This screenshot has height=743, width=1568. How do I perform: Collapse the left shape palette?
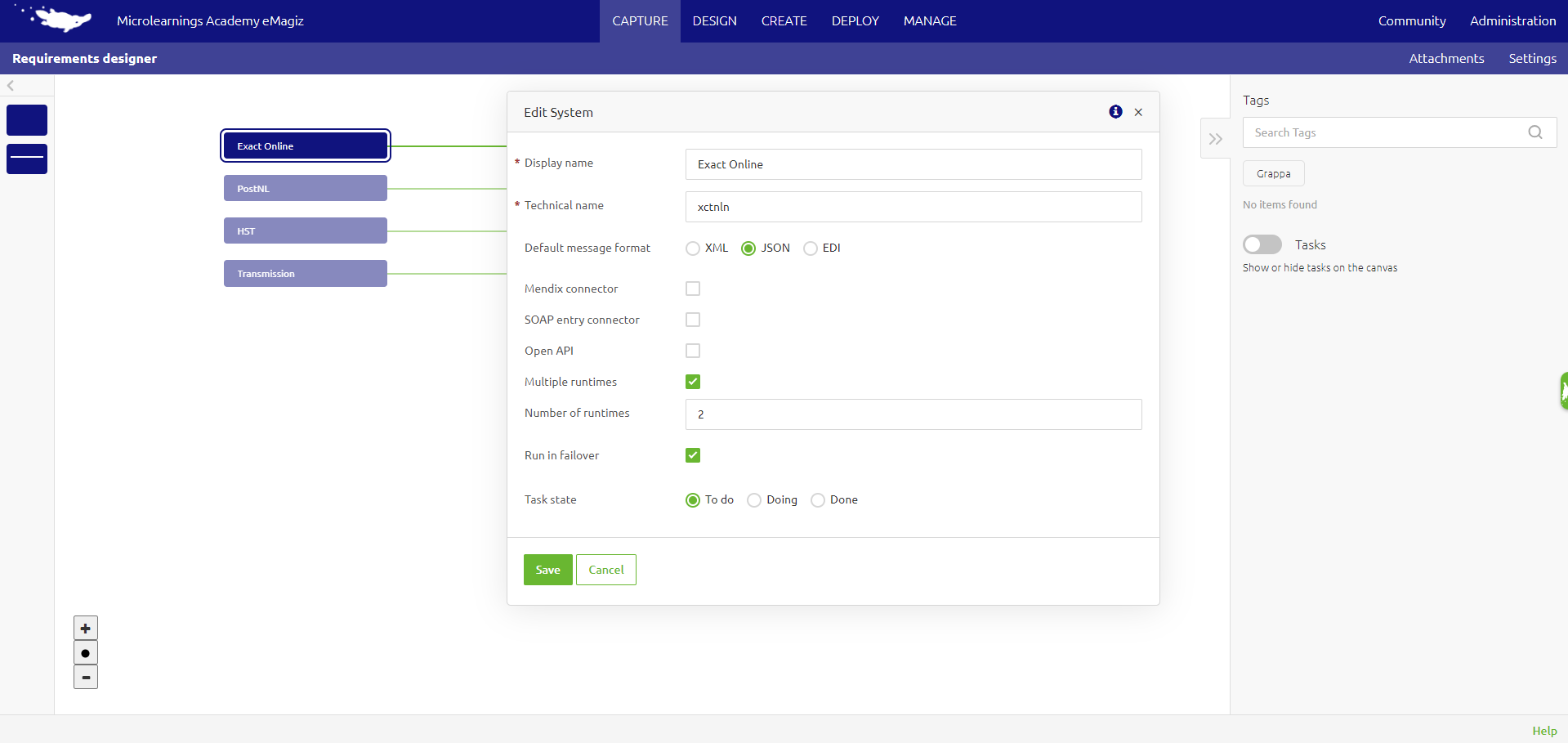click(10, 85)
